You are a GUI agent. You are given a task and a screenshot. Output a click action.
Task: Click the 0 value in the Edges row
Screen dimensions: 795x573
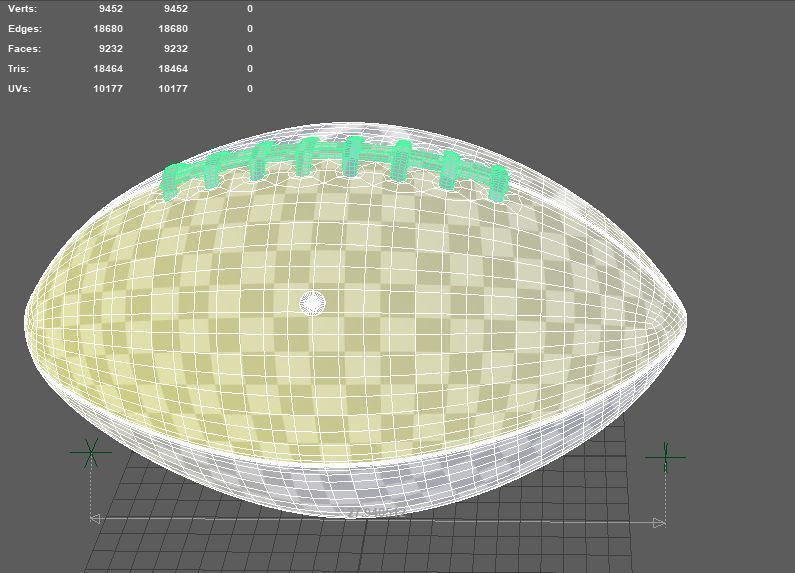[250, 28]
